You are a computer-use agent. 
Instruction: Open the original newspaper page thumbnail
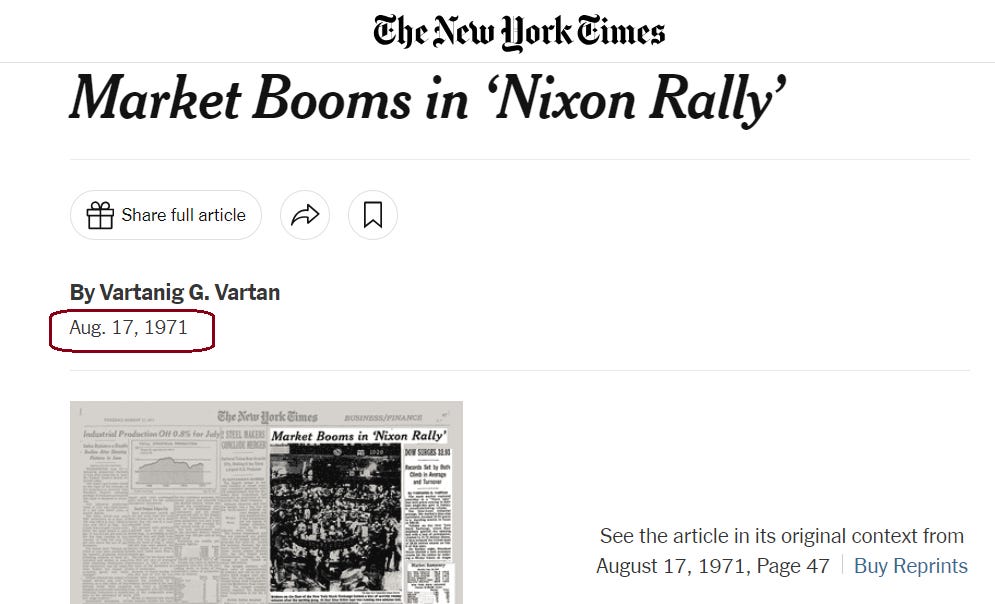tap(266, 502)
